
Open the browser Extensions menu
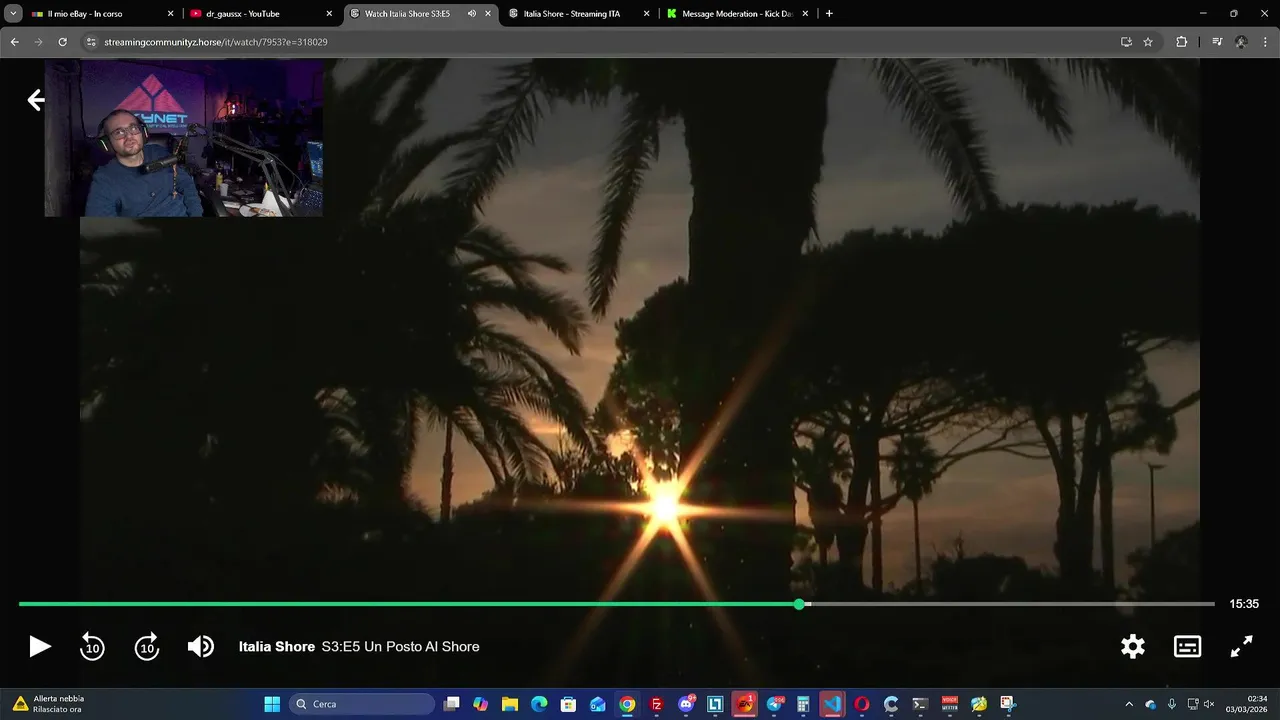click(x=1182, y=42)
